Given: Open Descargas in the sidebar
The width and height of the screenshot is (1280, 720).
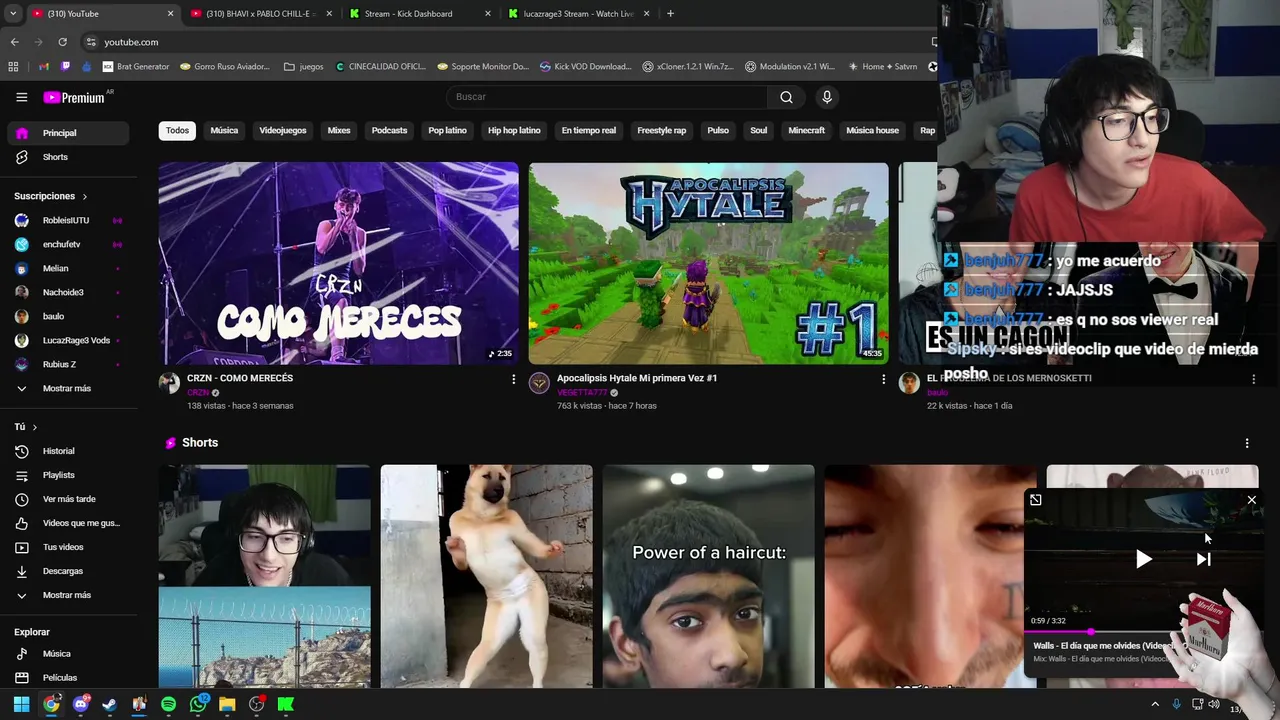Looking at the screenshot, I should (x=68, y=571).
